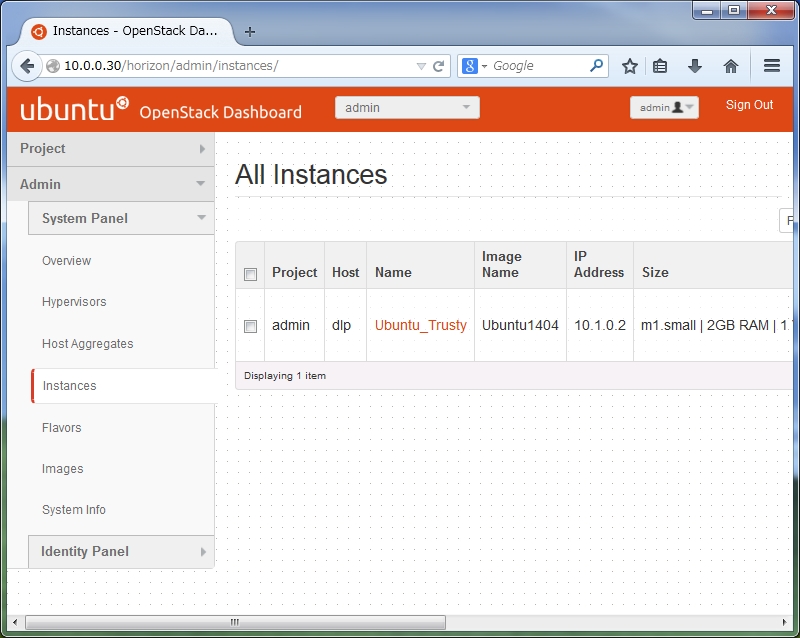Open the Host Aggregates page
Viewport: 800px width, 638px height.
pos(87,344)
